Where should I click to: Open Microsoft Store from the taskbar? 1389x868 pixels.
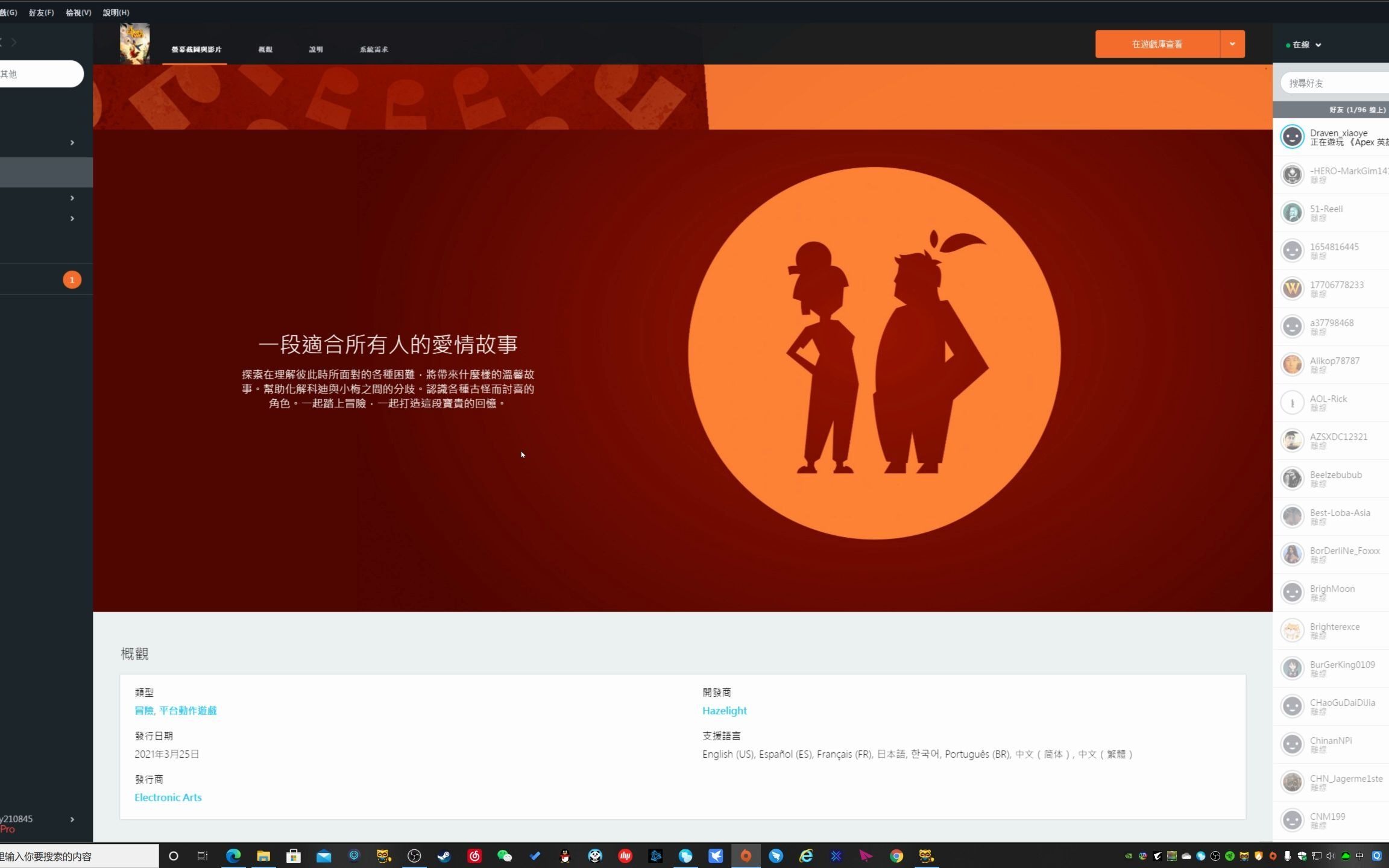[x=294, y=856]
